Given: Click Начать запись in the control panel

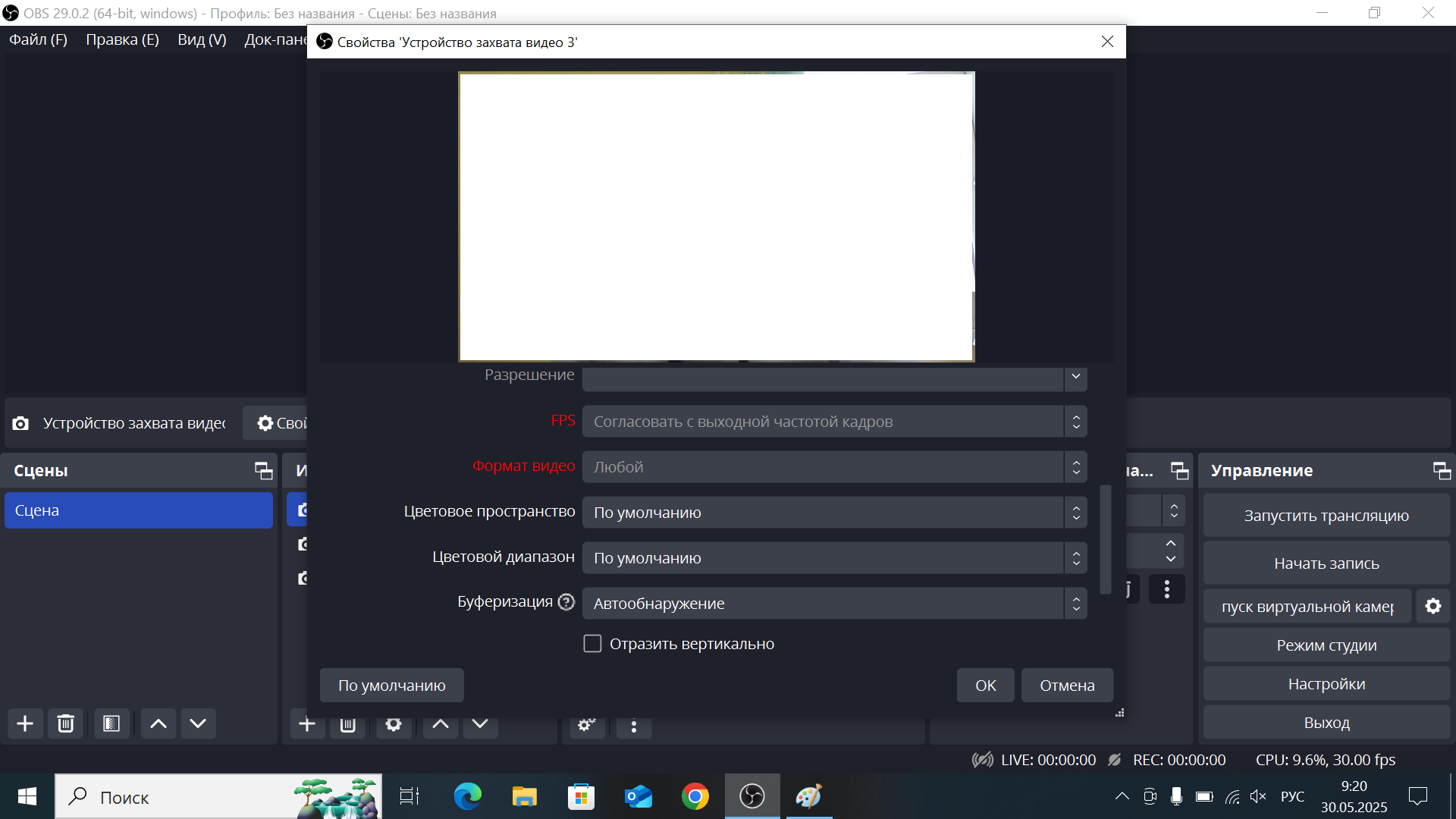Looking at the screenshot, I should (1326, 563).
